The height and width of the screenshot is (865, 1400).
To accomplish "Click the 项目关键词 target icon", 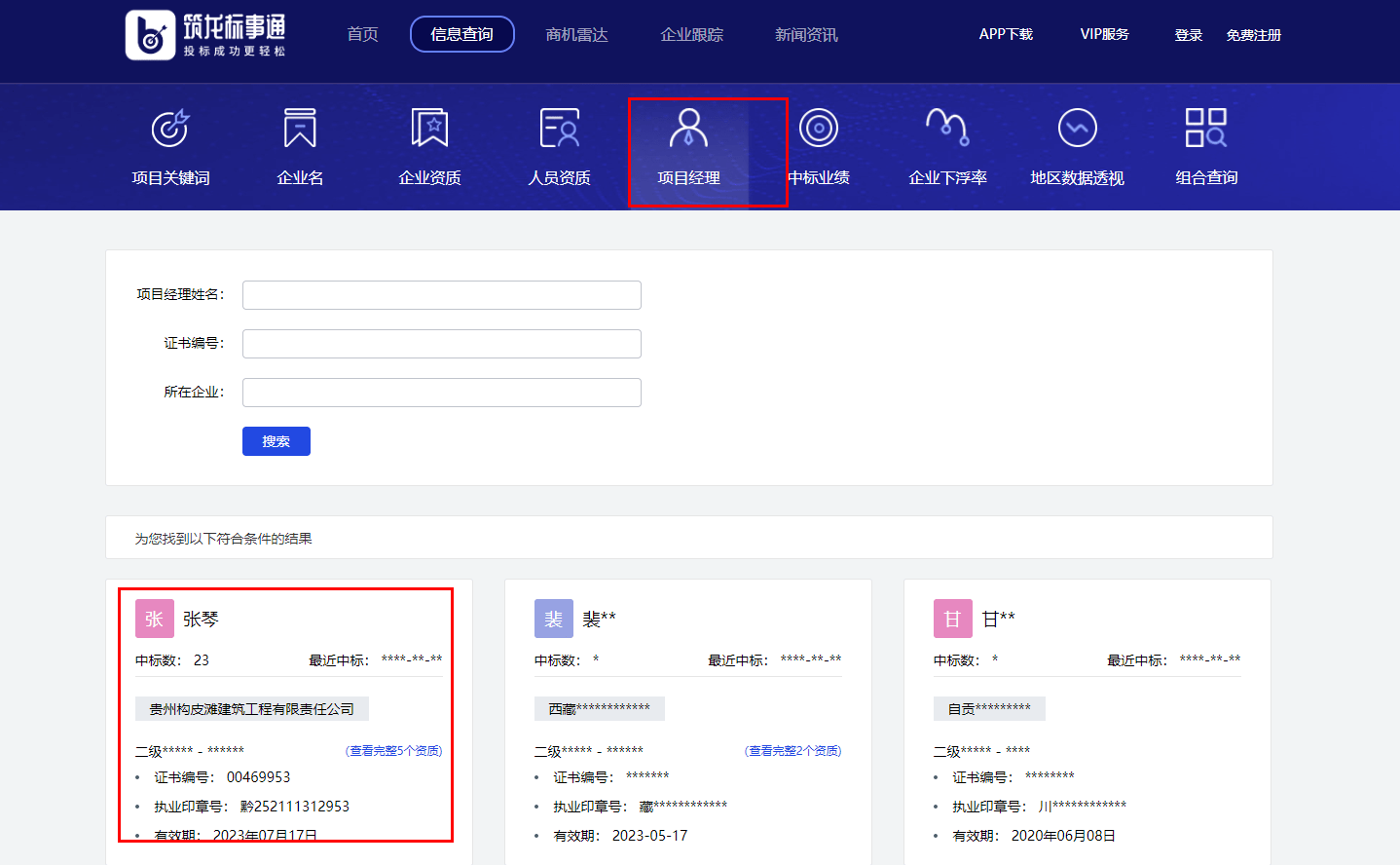I will 170,129.
